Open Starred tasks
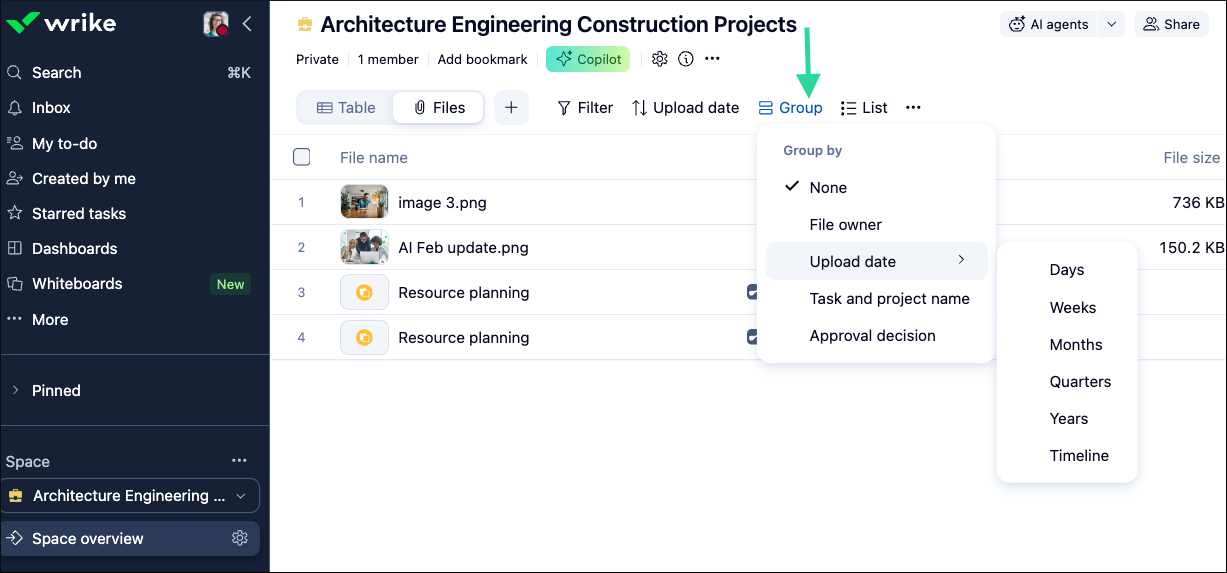This screenshot has height=573, width=1227. pos(79,213)
